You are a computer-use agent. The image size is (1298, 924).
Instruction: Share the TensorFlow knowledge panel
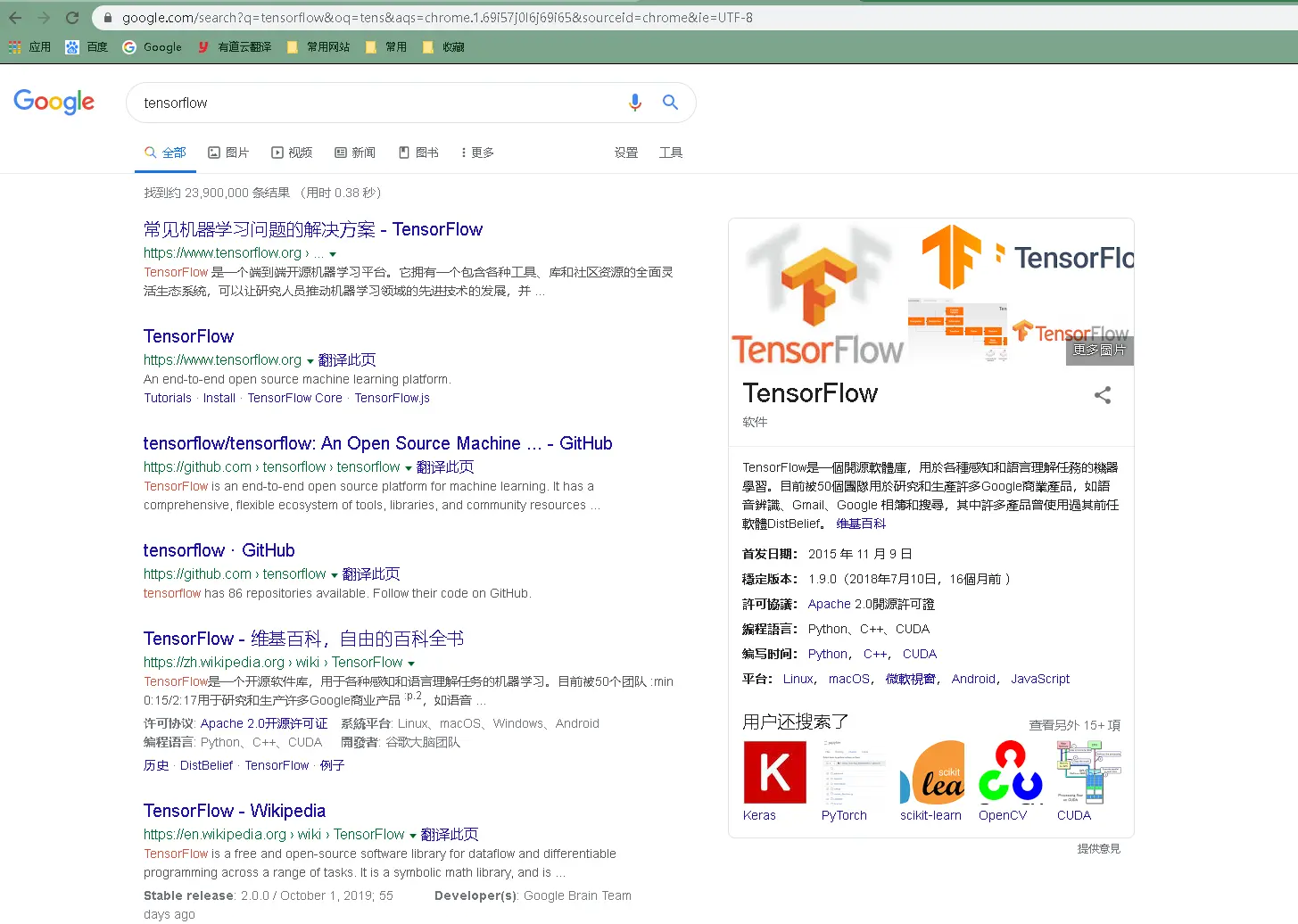pos(1103,395)
